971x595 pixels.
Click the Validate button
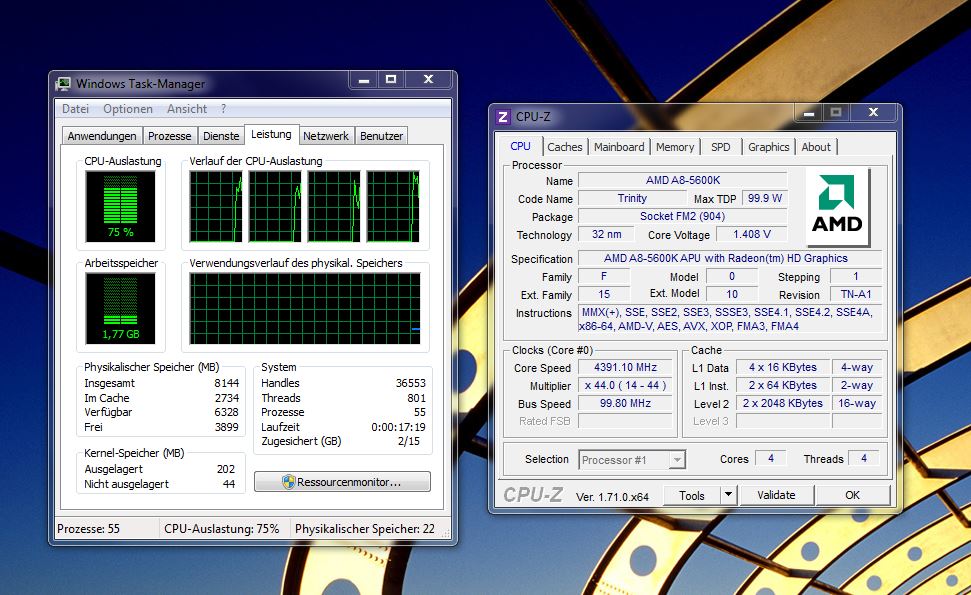[776, 495]
